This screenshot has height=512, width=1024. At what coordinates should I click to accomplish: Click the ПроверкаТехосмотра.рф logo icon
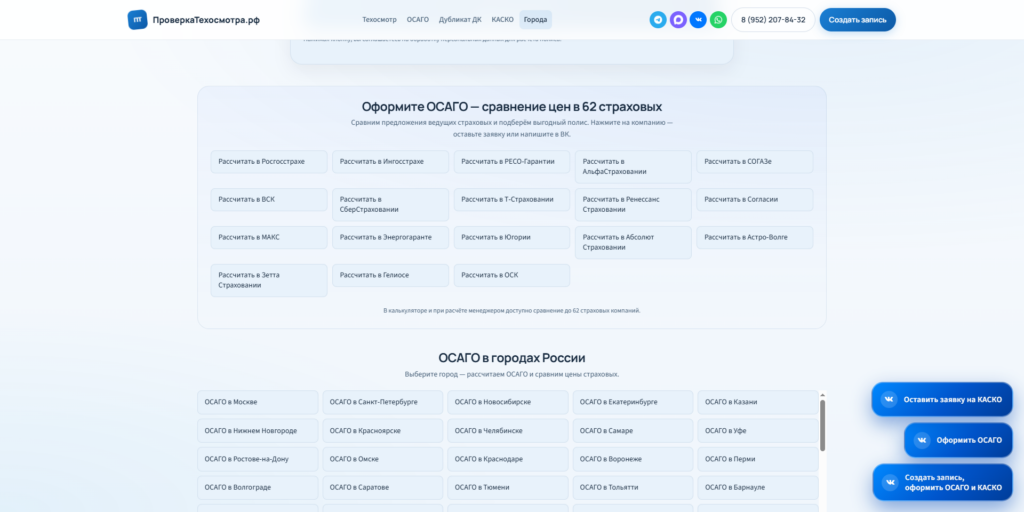137,20
